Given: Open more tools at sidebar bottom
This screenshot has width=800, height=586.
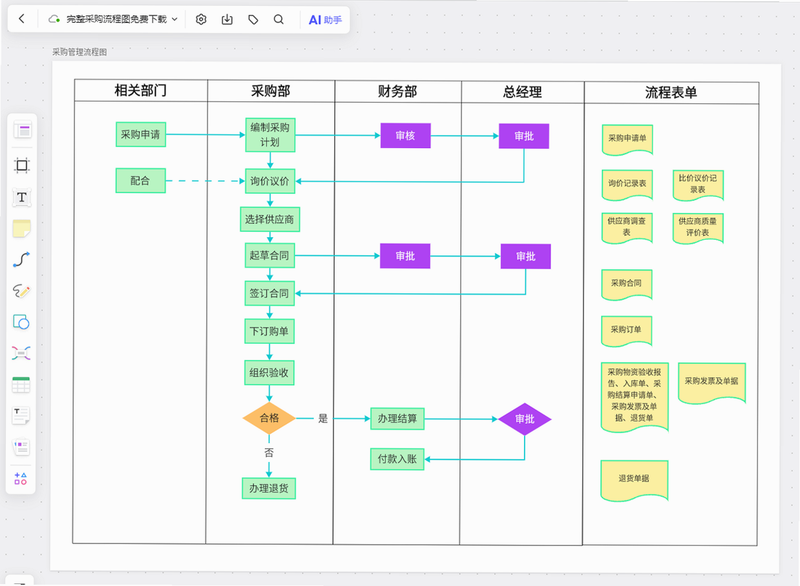Looking at the screenshot, I should 20,478.
